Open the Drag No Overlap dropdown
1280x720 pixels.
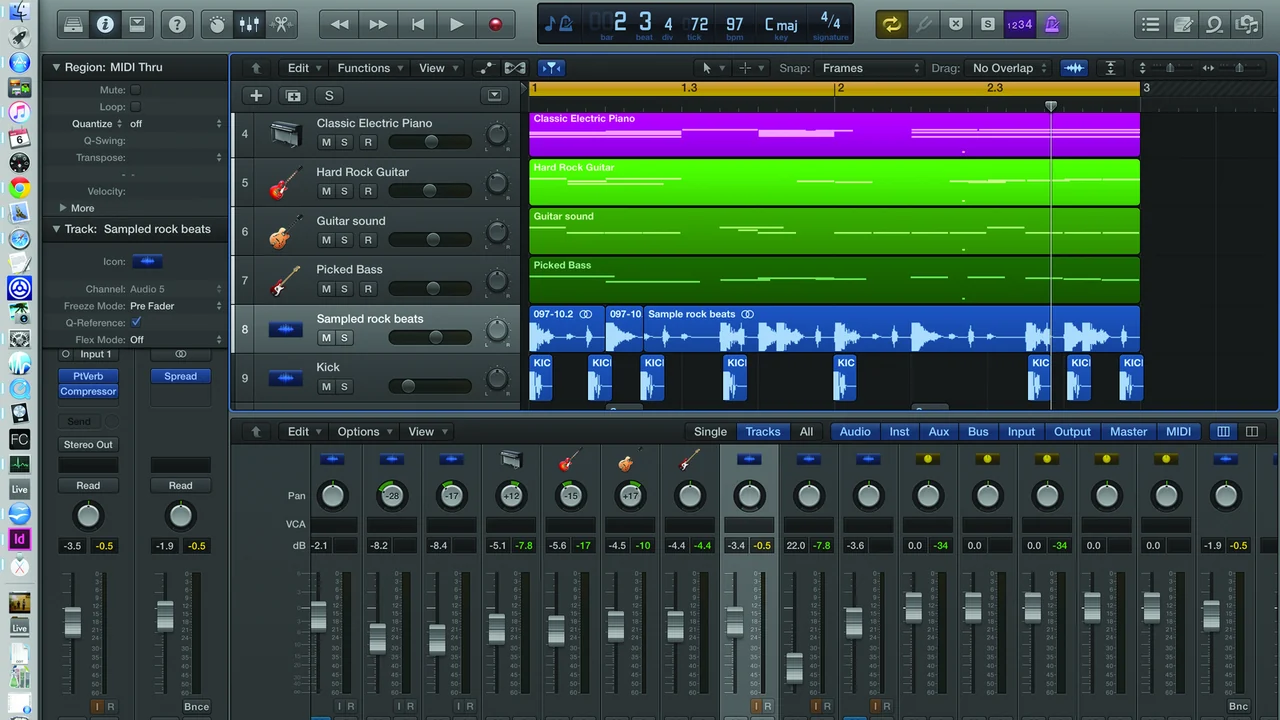1010,68
